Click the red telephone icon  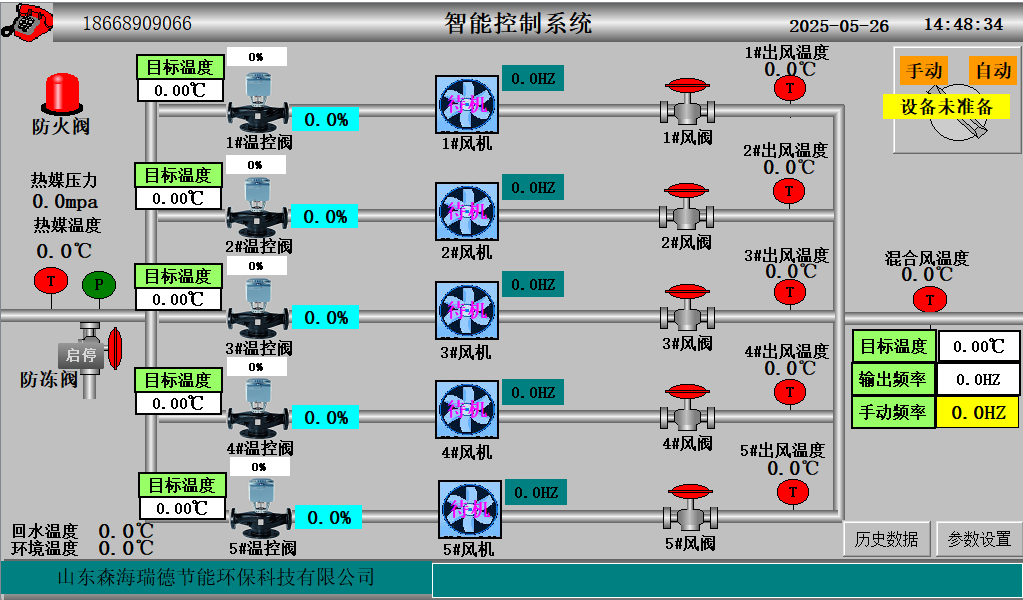pos(27,20)
